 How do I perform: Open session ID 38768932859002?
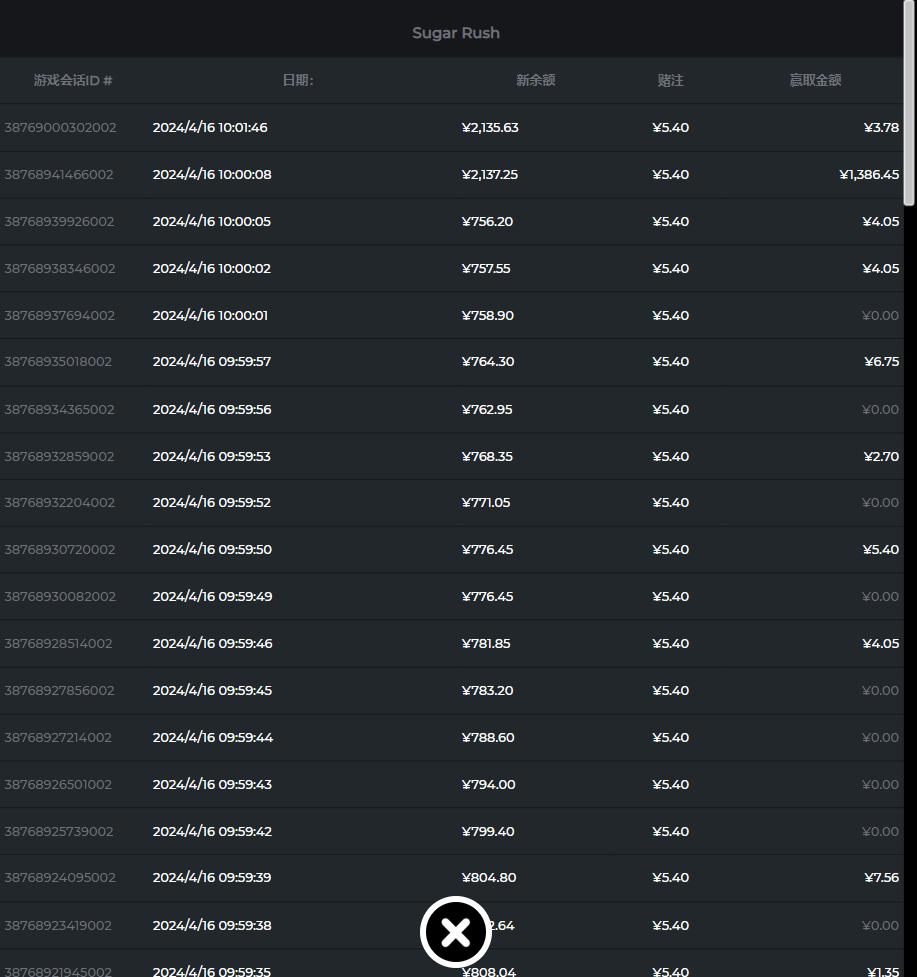pos(59,456)
